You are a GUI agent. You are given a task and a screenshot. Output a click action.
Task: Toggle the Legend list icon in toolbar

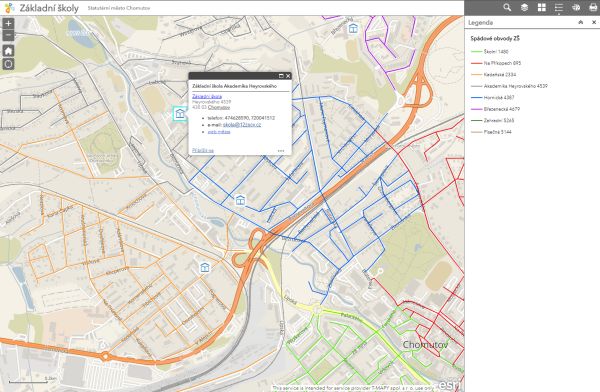559,7
